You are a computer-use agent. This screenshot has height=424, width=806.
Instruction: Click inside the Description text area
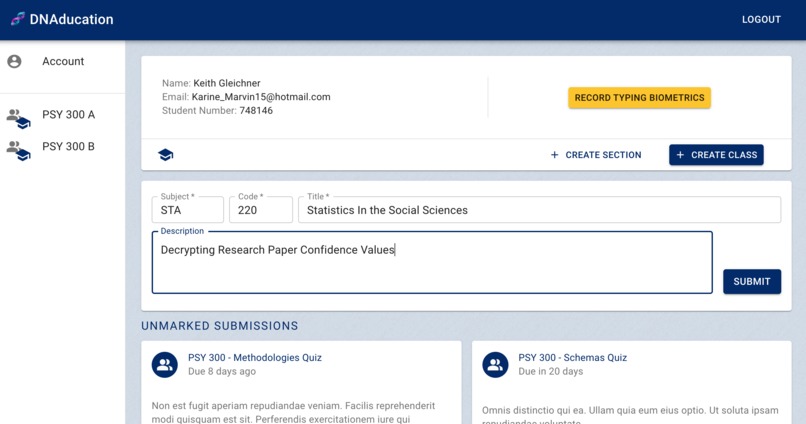click(x=432, y=263)
